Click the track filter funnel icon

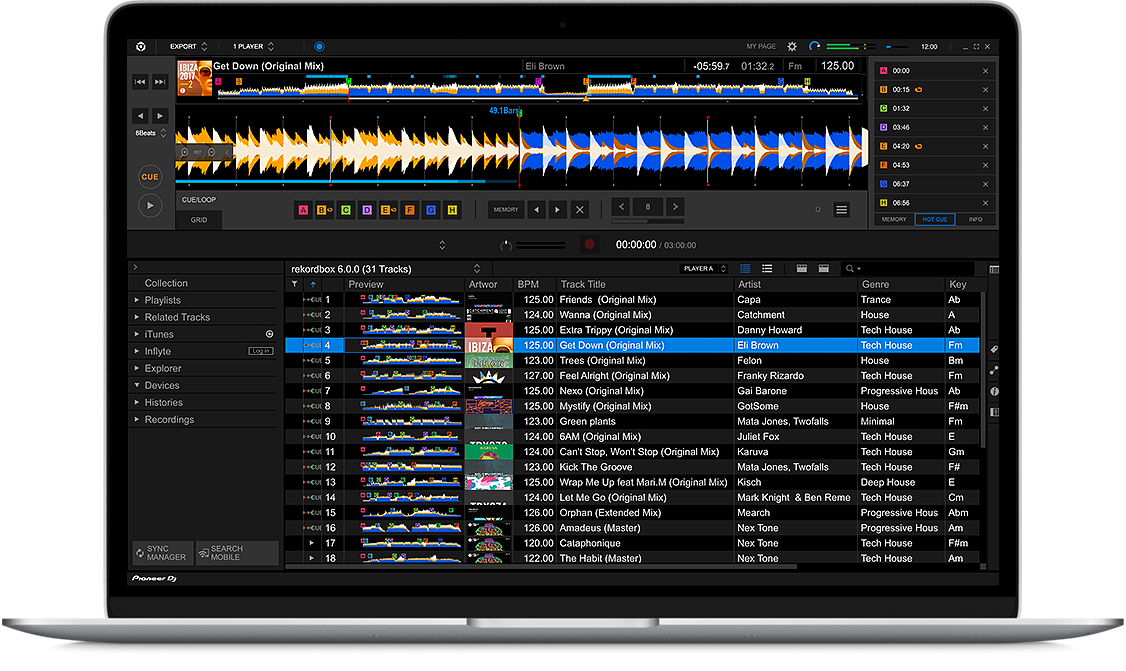294,285
